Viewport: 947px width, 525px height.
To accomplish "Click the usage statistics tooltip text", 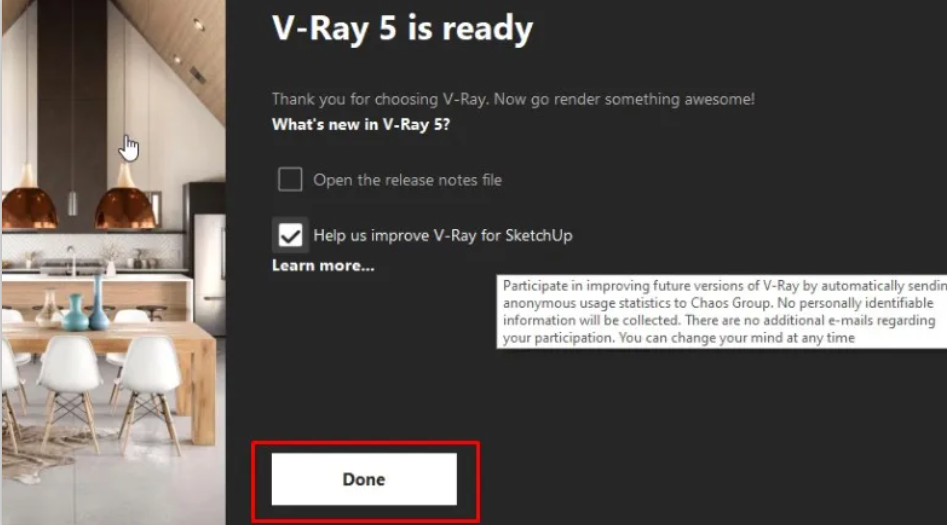I will (x=722, y=312).
